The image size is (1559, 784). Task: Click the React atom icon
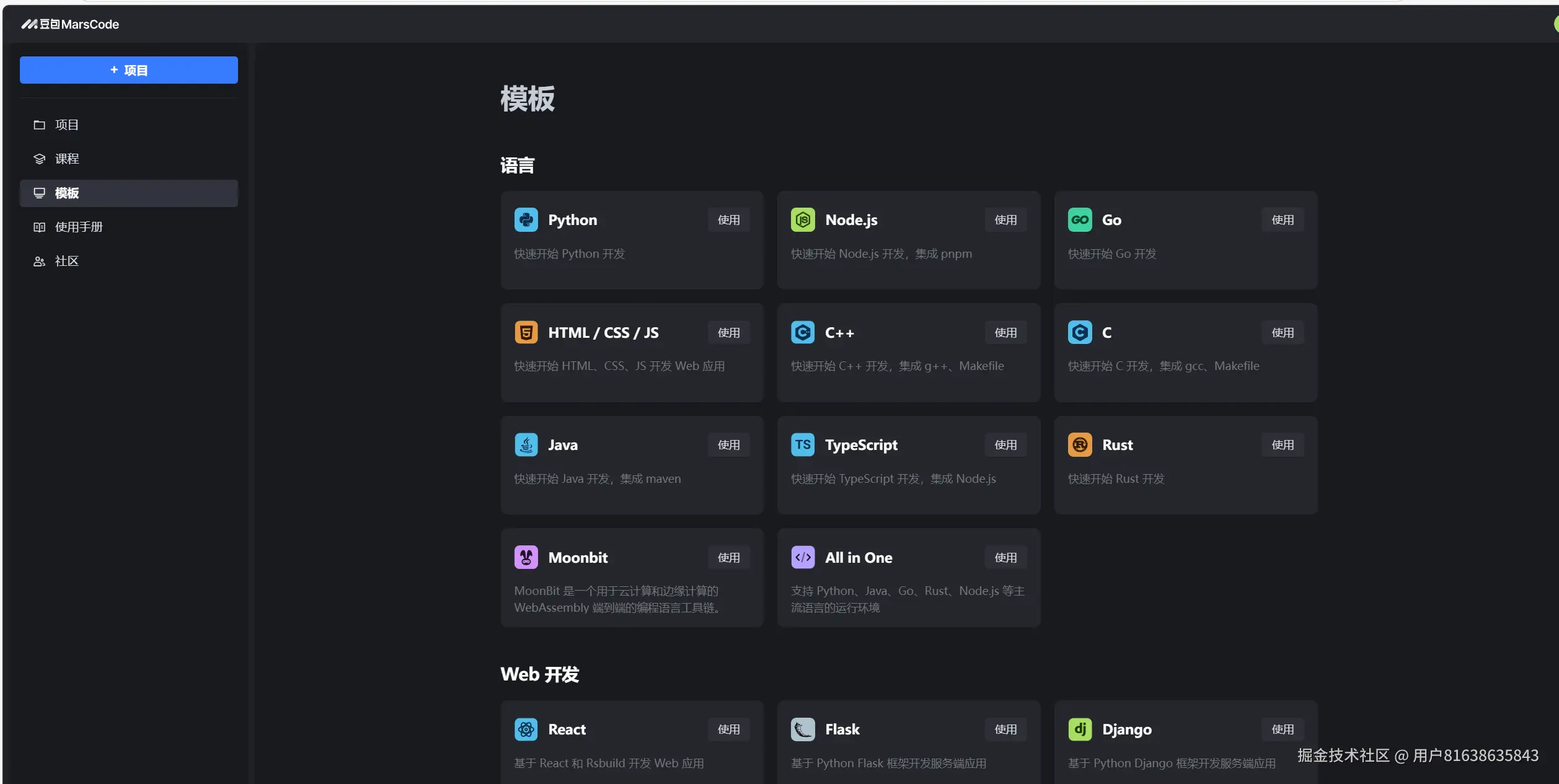point(526,729)
